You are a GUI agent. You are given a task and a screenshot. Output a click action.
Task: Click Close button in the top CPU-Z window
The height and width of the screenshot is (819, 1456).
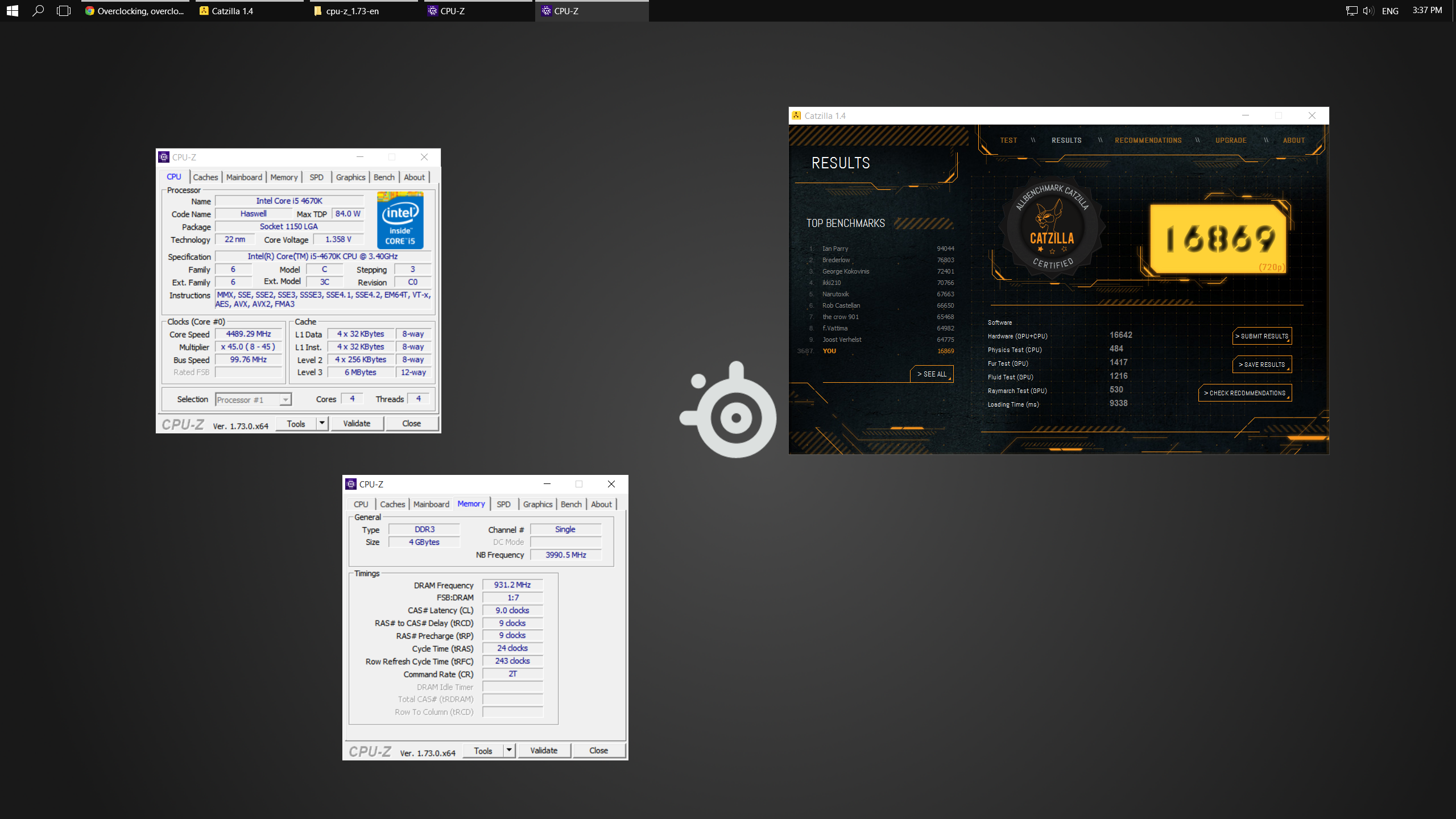412,423
